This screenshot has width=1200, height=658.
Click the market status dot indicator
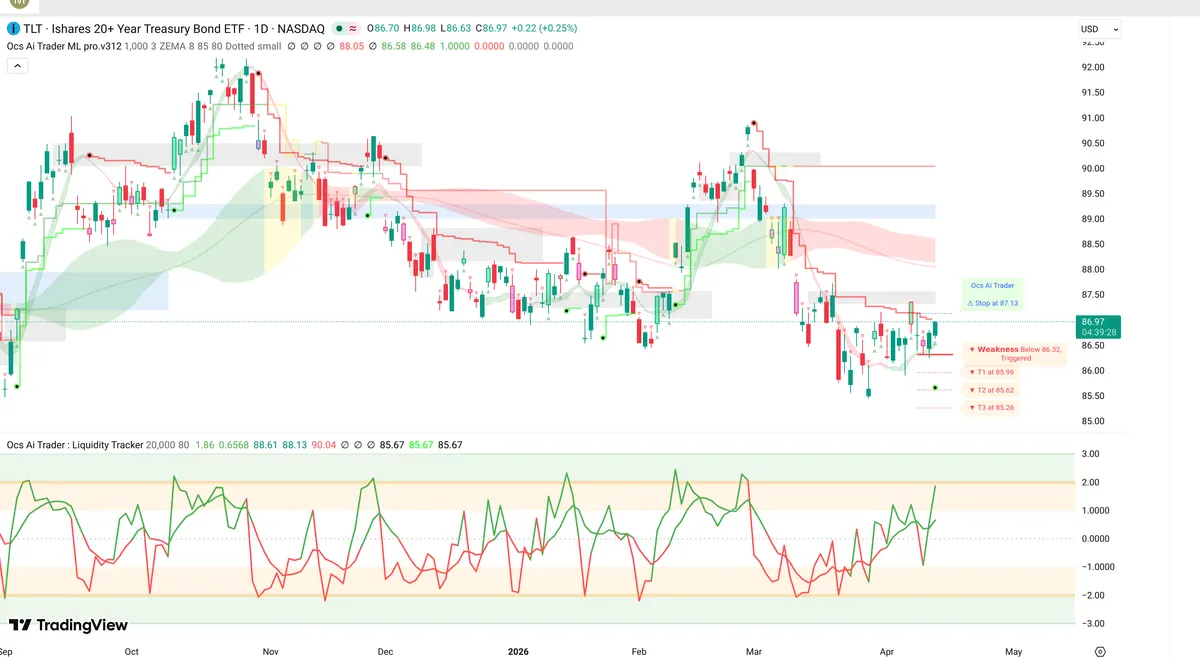point(341,30)
